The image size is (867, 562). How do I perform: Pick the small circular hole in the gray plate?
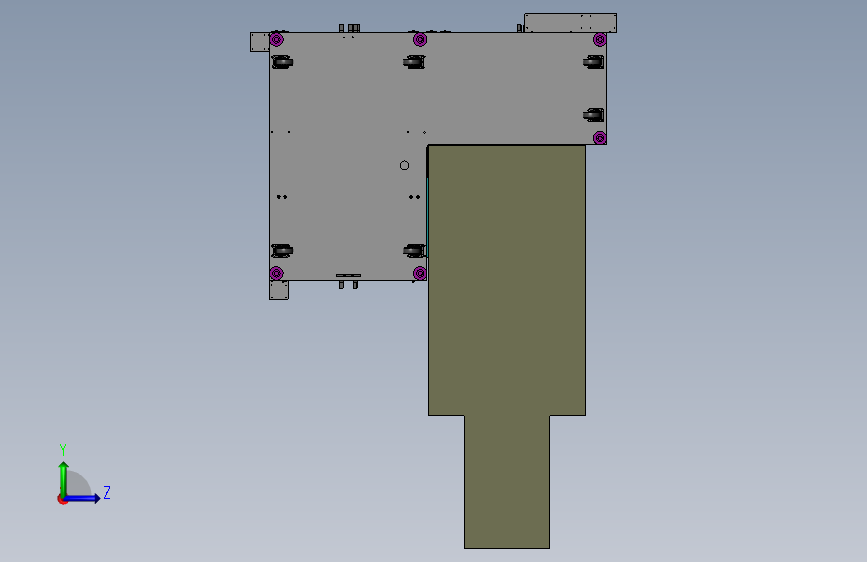404,165
